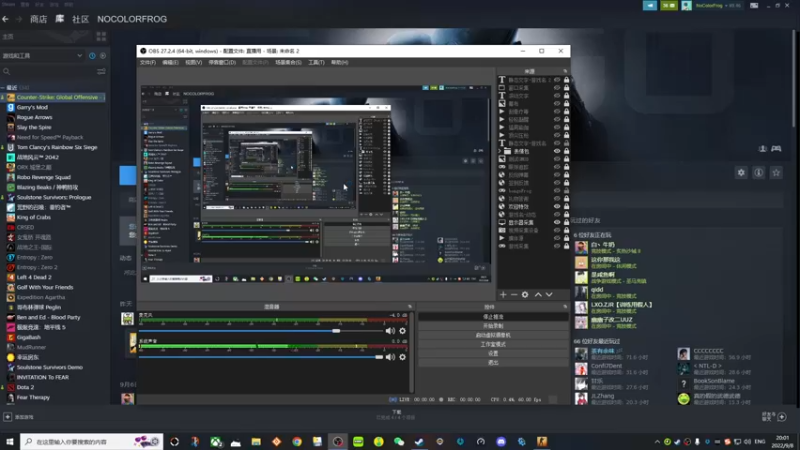Open WeChat from the taskbar
The height and width of the screenshot is (450, 800).
pos(399,441)
